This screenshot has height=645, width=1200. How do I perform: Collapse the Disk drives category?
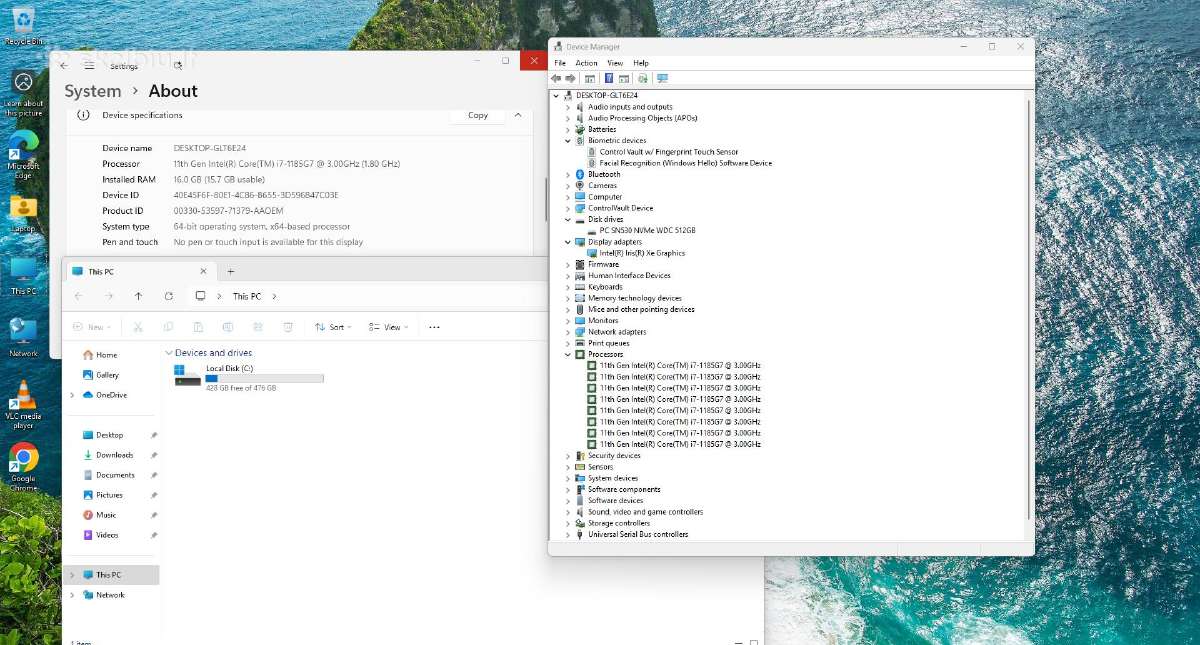568,219
